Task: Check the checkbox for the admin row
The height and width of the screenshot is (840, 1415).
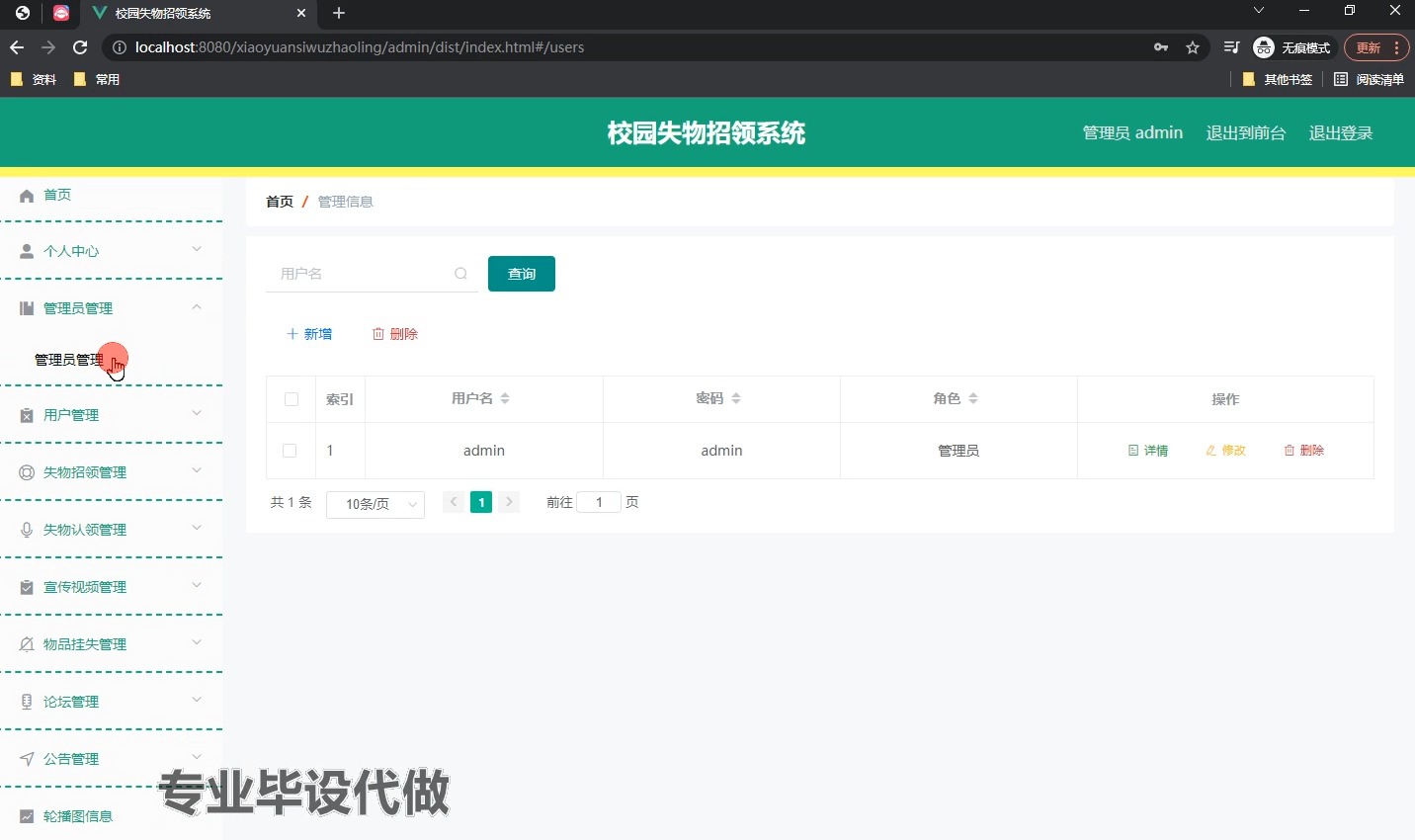Action: pos(290,451)
